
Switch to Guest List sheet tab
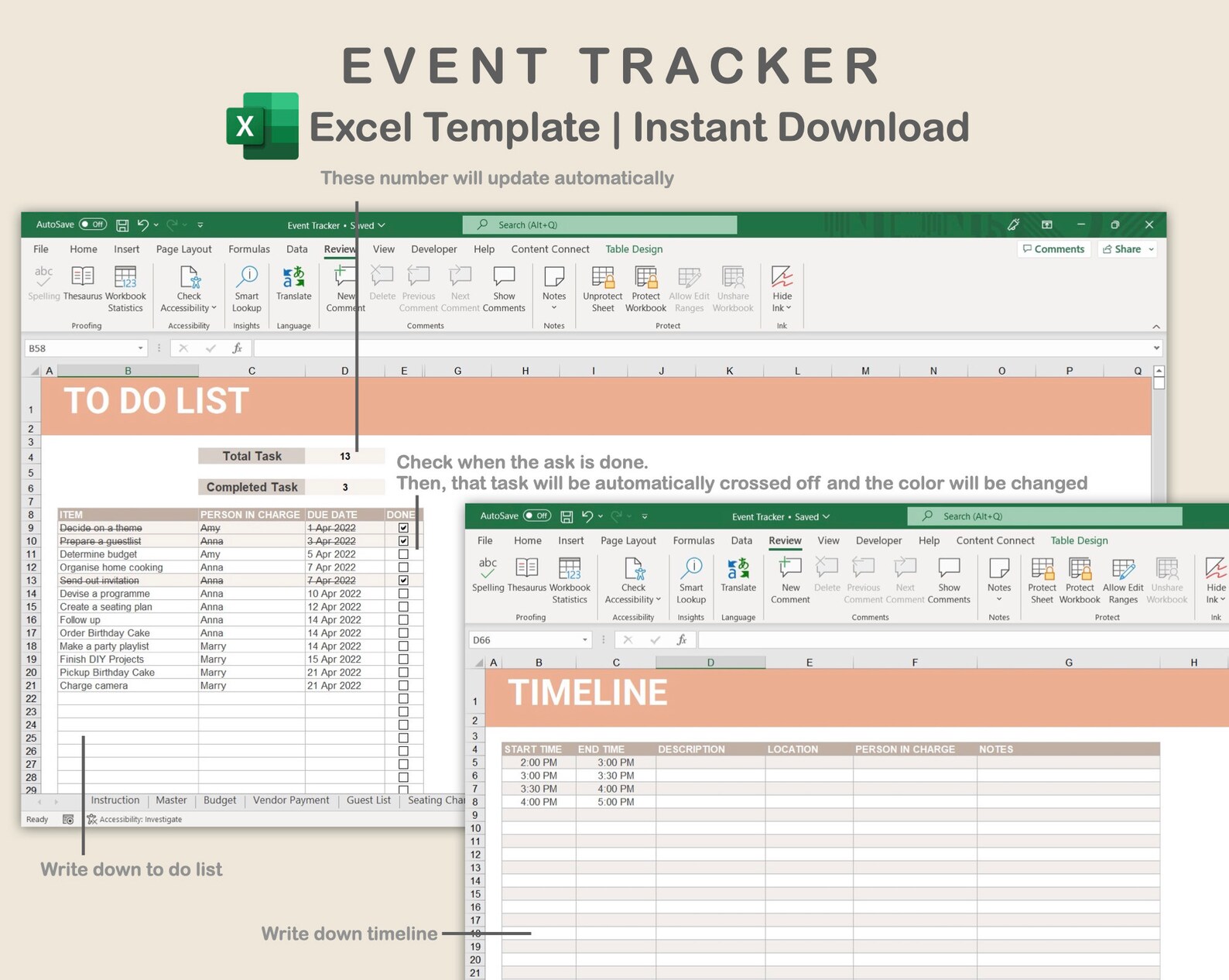click(x=368, y=800)
